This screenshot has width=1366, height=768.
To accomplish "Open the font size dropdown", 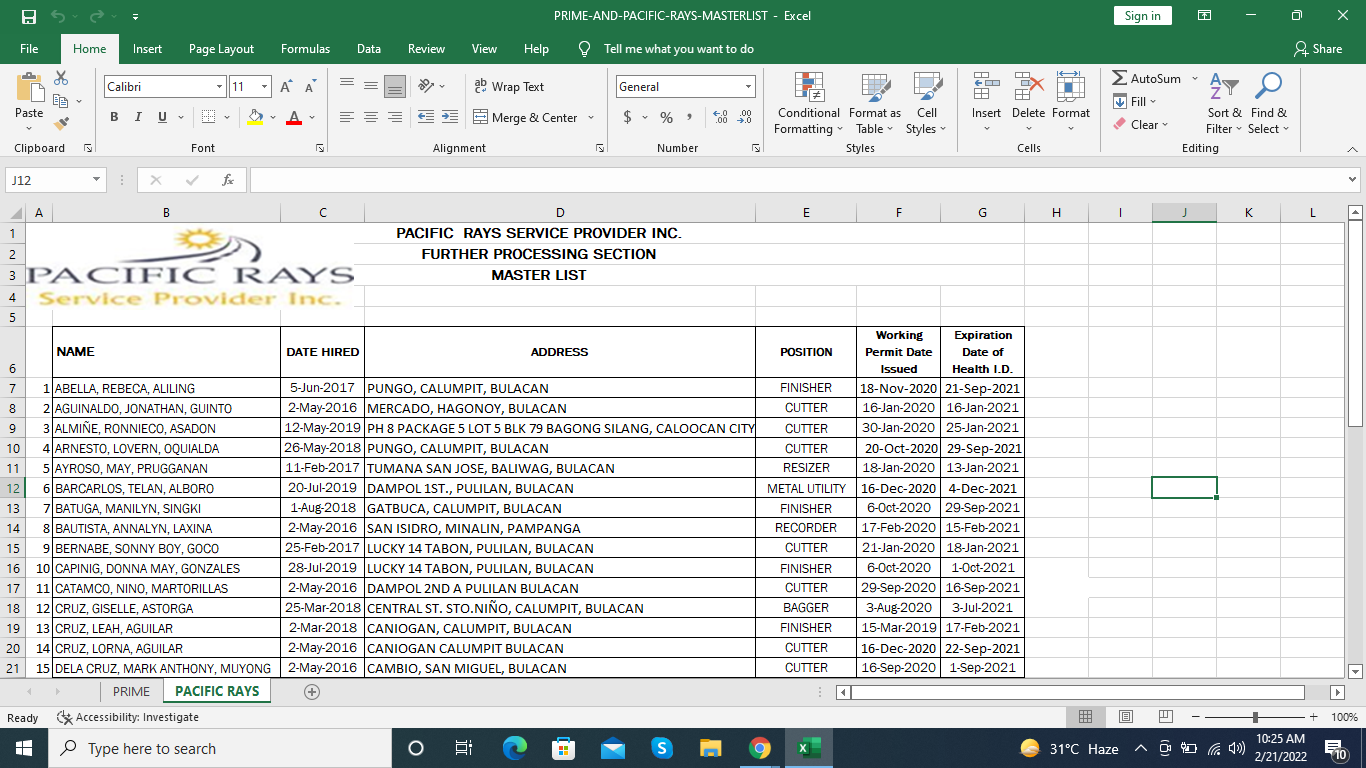I will click(264, 87).
